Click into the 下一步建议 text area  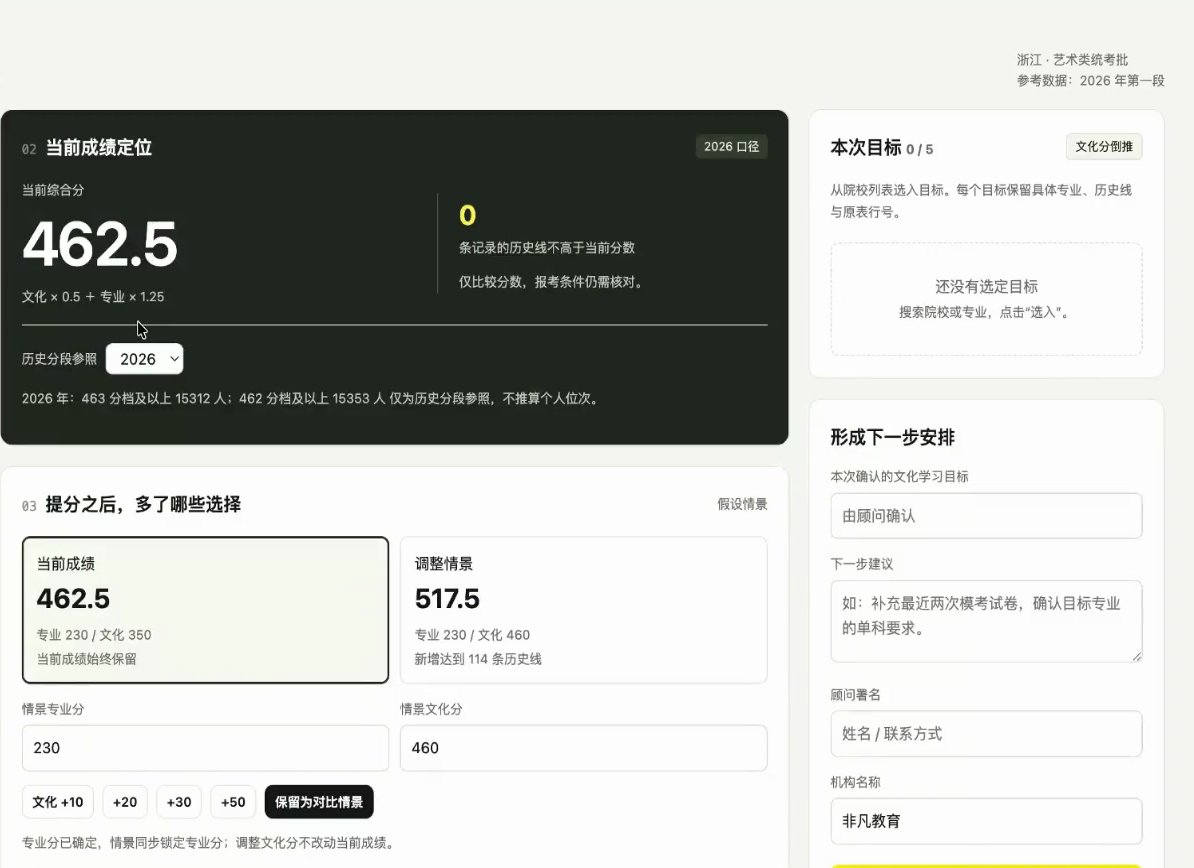point(986,621)
